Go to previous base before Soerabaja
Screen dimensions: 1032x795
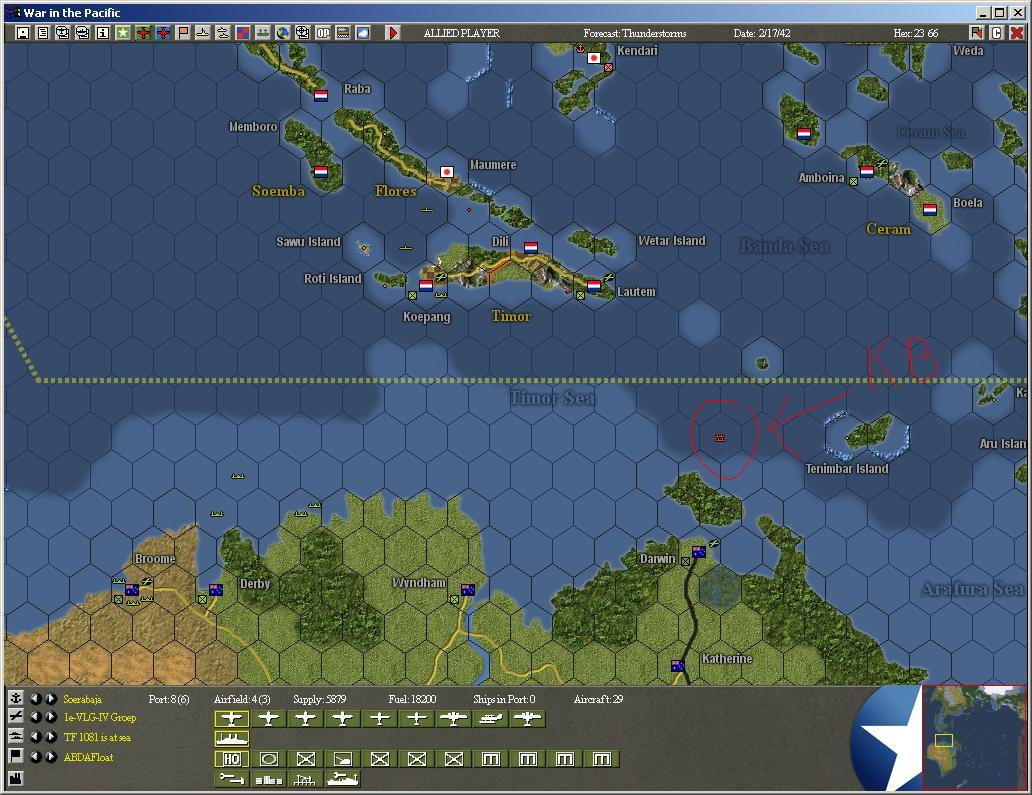click(36, 698)
